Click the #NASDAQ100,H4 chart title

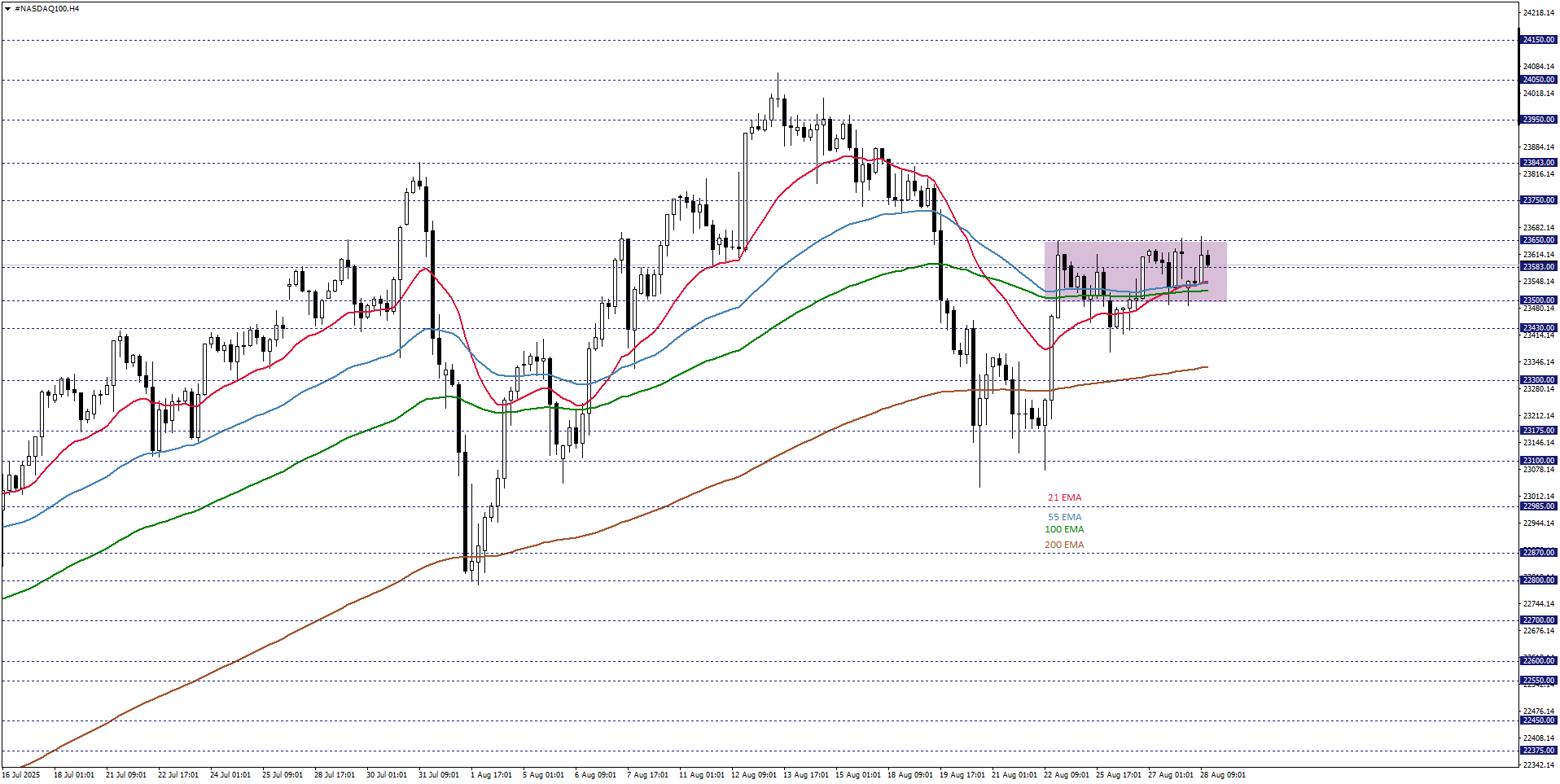(x=47, y=9)
